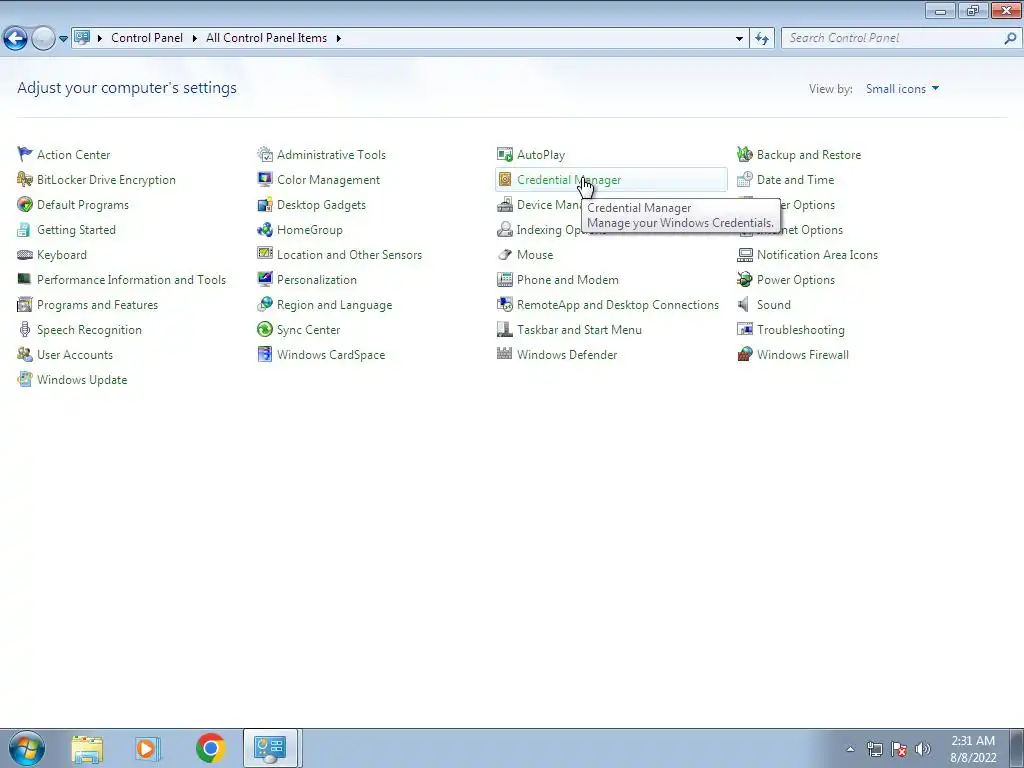
Task: Expand the arrow after All Control Panel Items
Action: (x=339, y=39)
